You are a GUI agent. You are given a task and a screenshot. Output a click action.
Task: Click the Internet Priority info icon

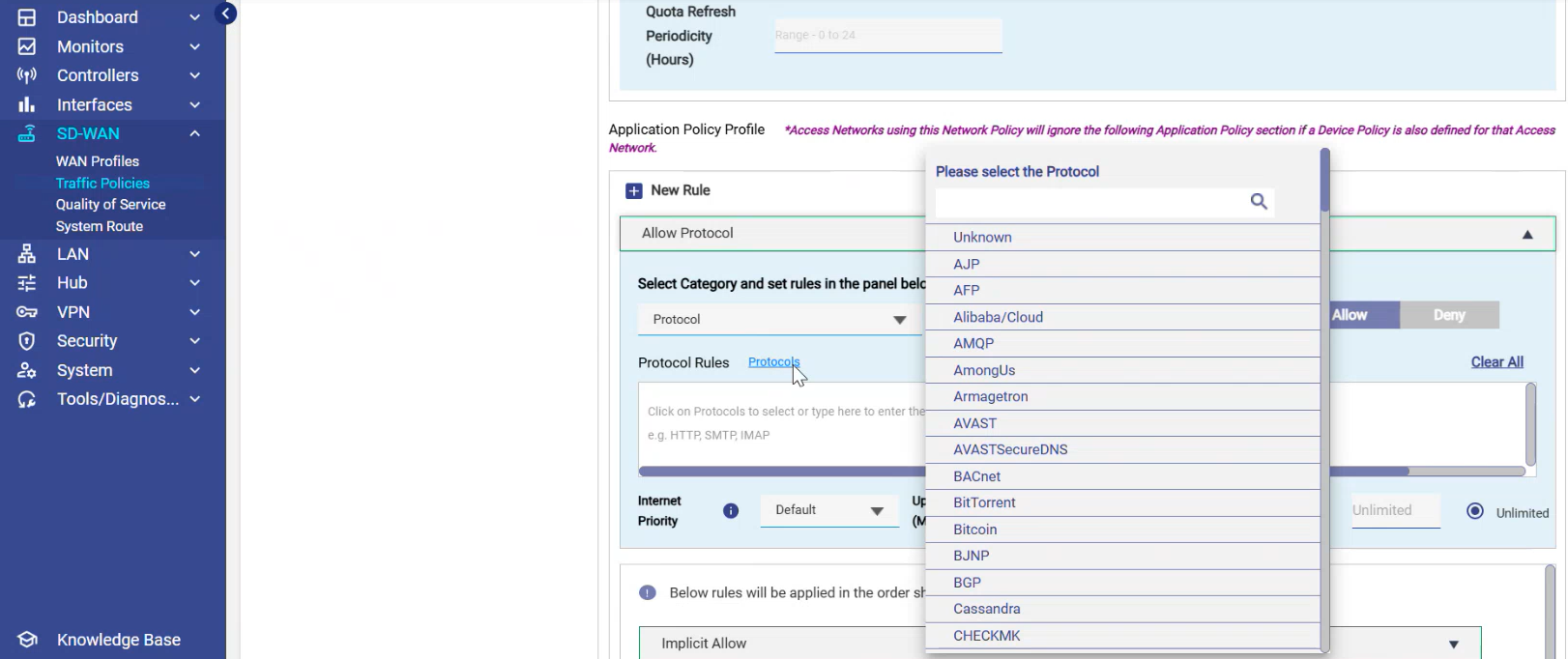click(x=731, y=511)
